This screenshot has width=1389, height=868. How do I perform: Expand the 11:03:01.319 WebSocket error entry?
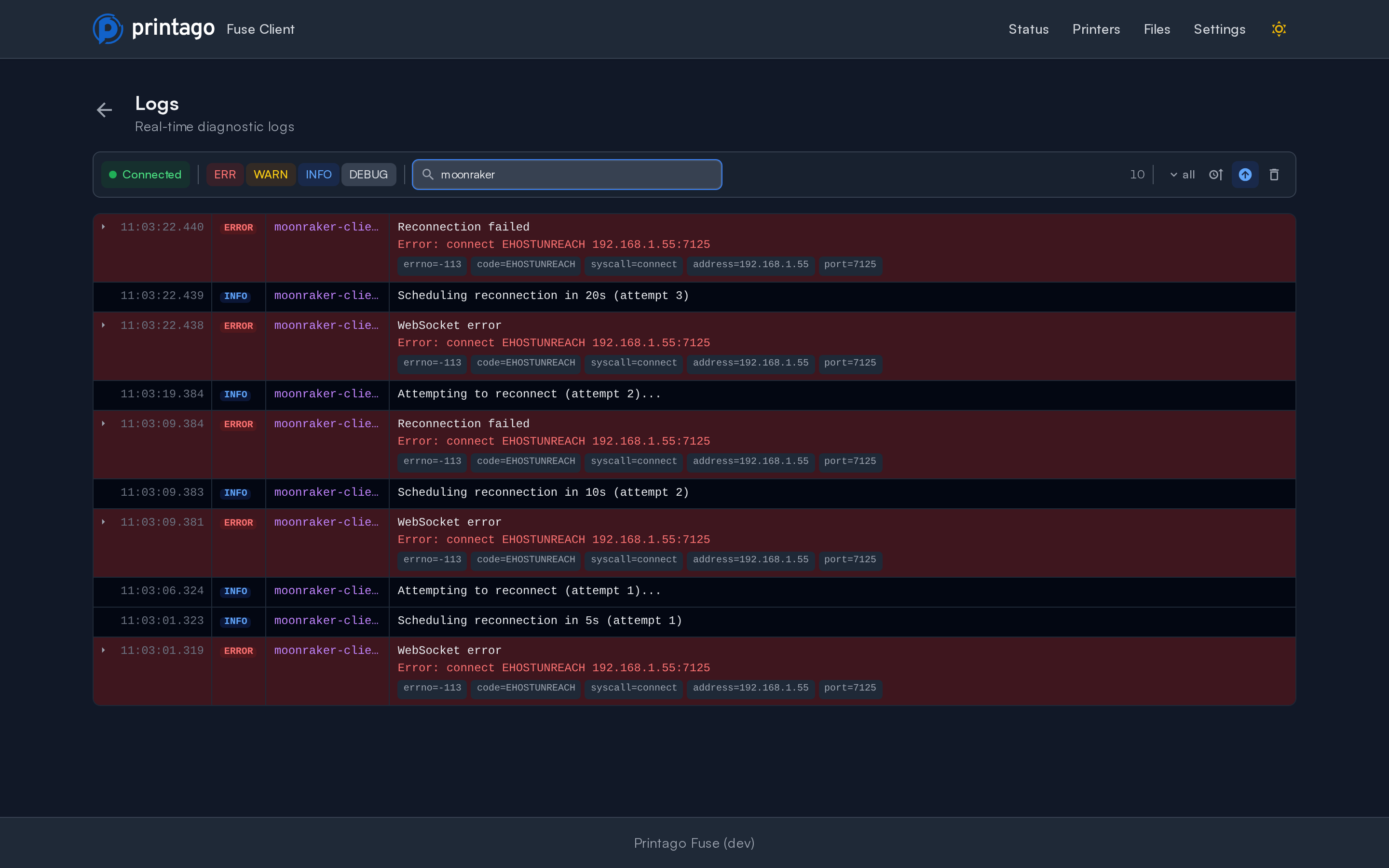103,651
